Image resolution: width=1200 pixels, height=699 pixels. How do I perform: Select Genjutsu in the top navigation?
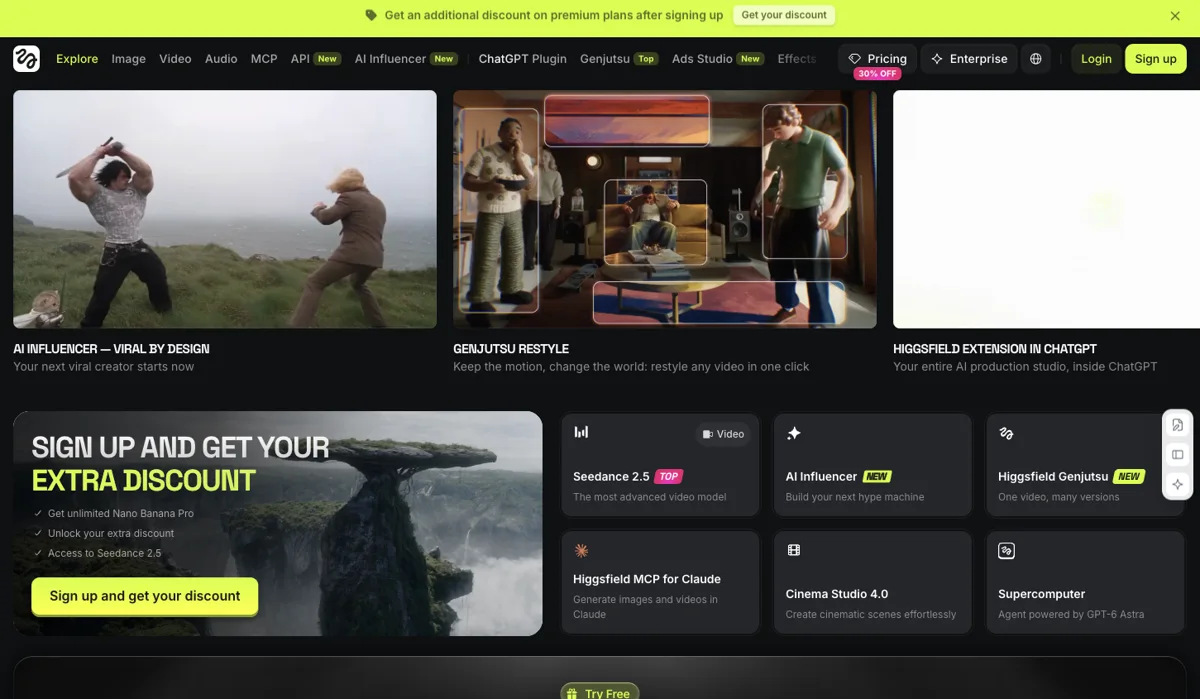[x=619, y=59]
